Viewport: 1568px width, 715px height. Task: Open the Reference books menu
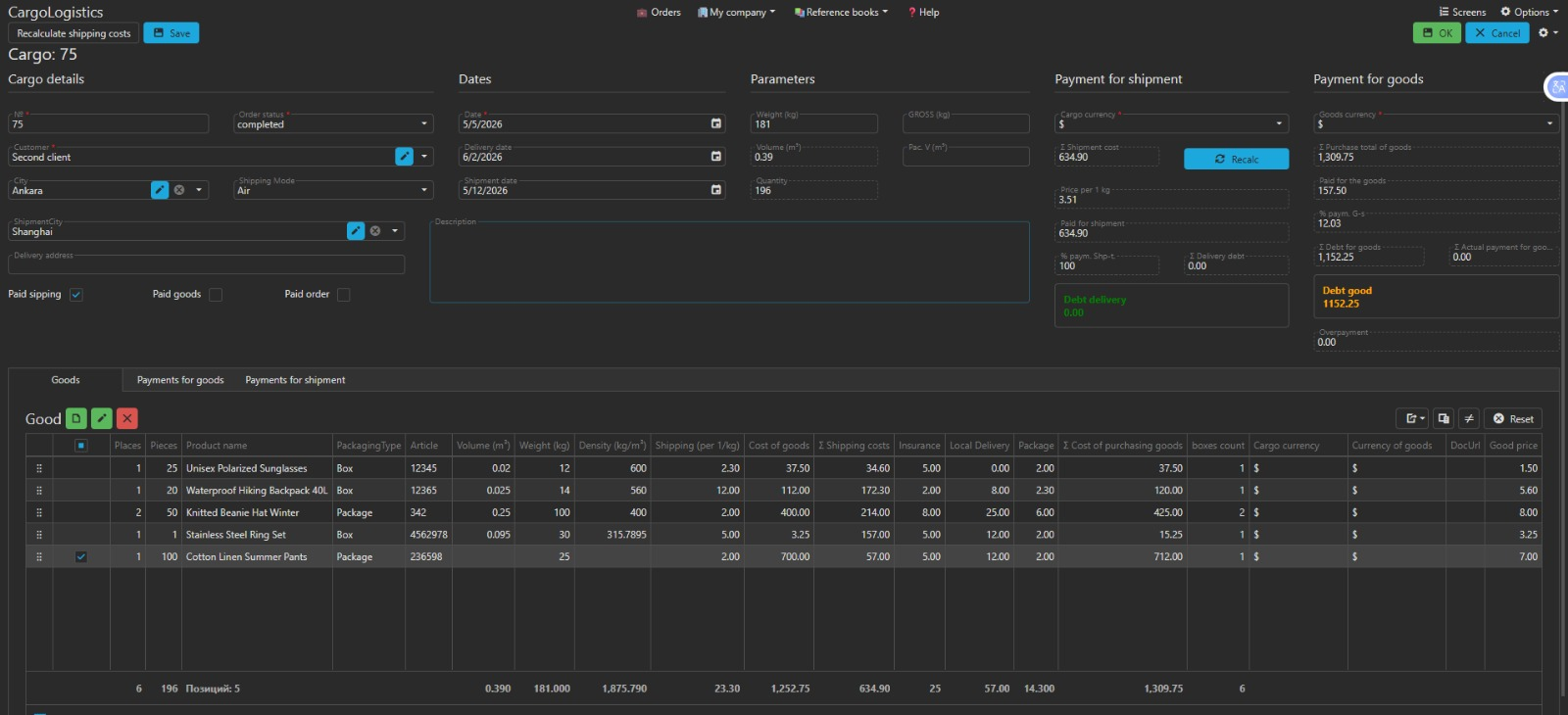[x=841, y=12]
